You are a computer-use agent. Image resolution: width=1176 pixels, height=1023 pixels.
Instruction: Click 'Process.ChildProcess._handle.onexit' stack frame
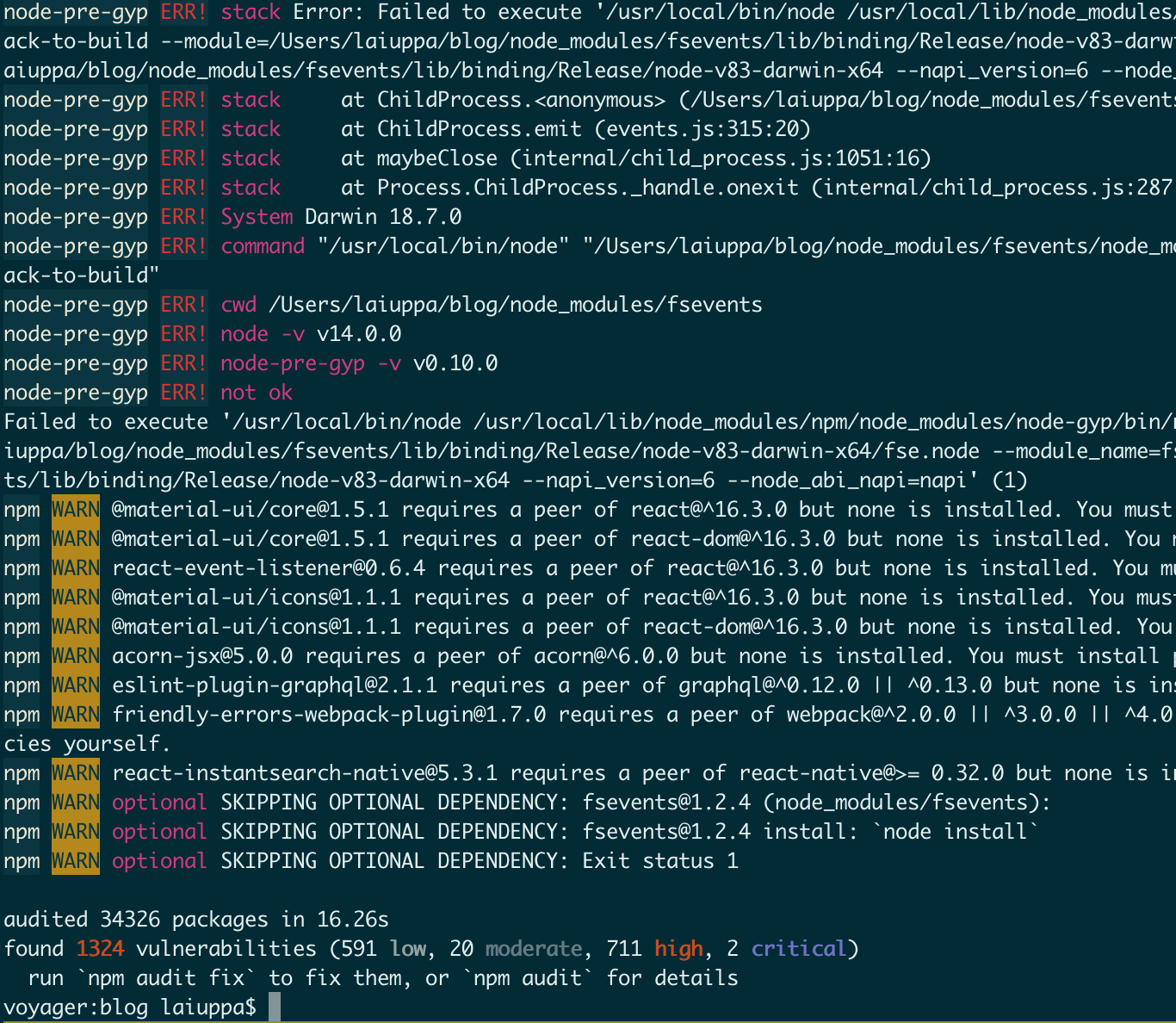[588, 187]
